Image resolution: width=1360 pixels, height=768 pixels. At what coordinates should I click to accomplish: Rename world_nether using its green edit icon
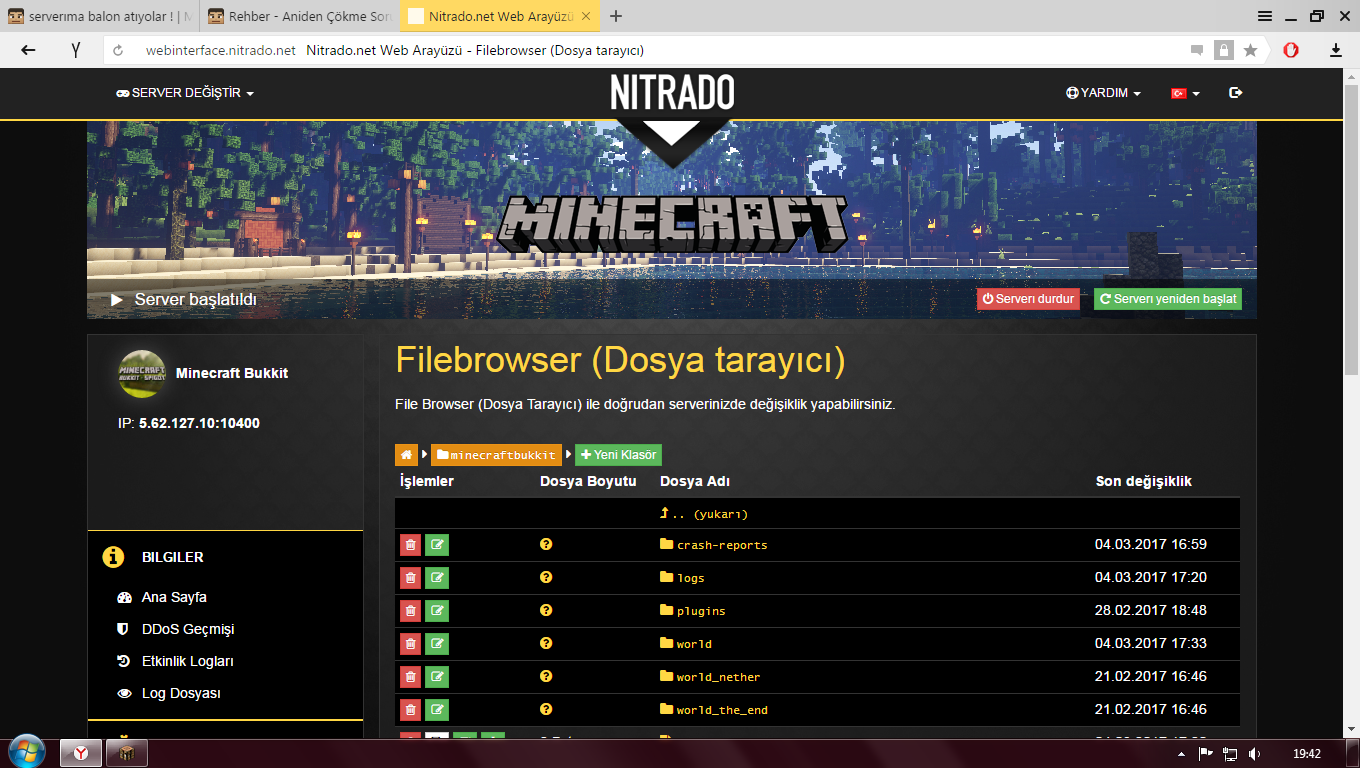pyautogui.click(x=437, y=677)
